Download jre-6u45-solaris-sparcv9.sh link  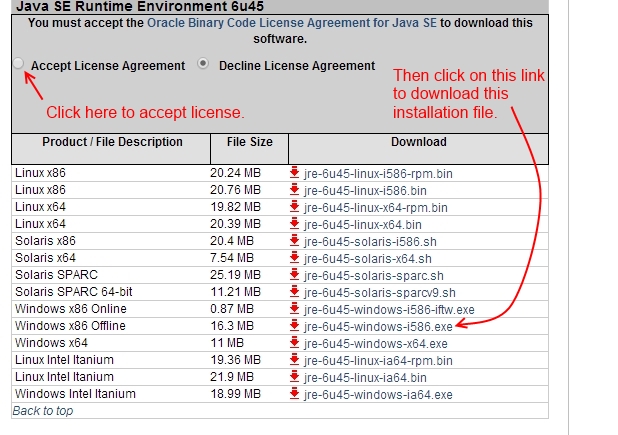(380, 293)
